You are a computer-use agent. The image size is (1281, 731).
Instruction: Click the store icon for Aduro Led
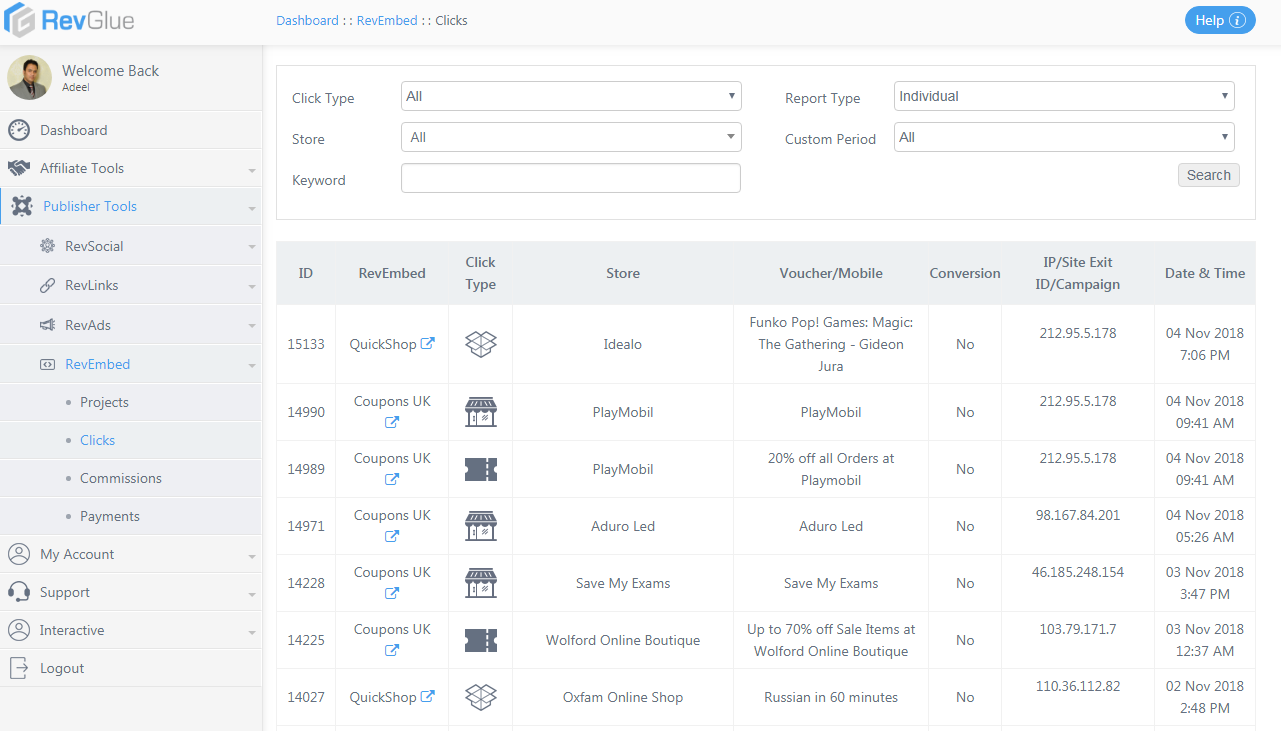click(x=481, y=526)
